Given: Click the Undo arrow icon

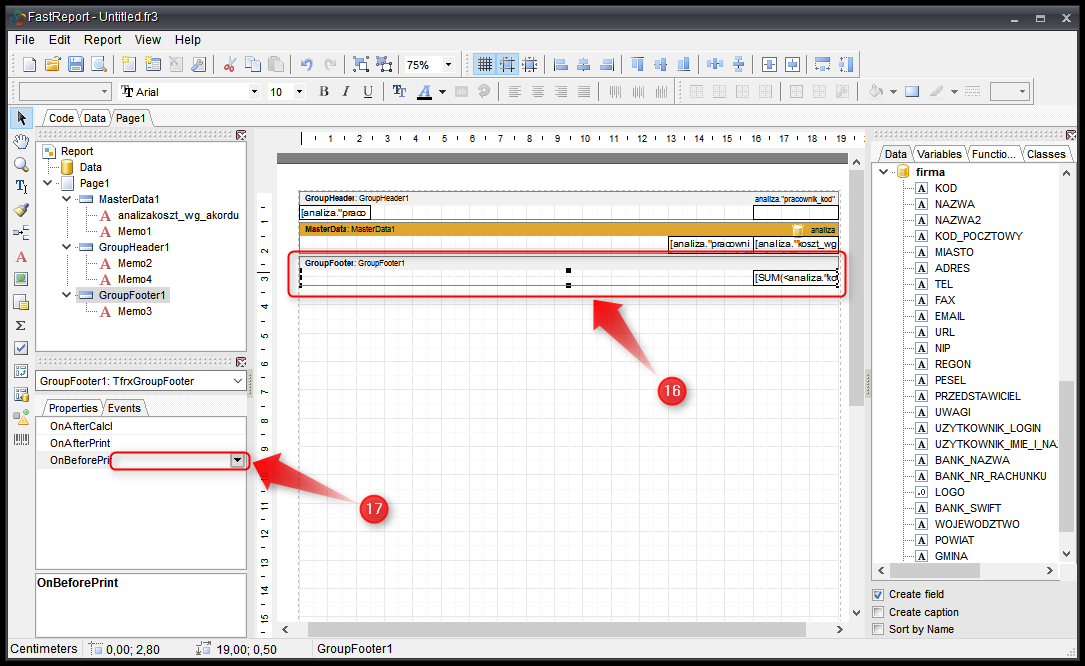Looking at the screenshot, I should click(x=306, y=64).
